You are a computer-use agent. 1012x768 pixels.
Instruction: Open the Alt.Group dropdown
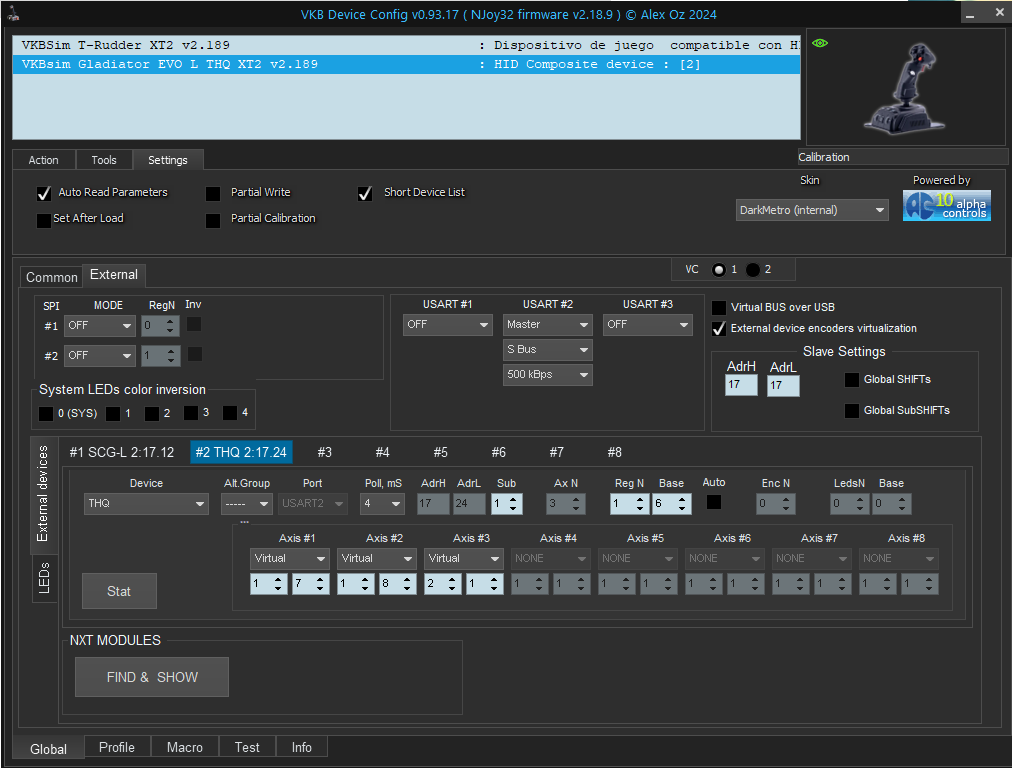[247, 503]
